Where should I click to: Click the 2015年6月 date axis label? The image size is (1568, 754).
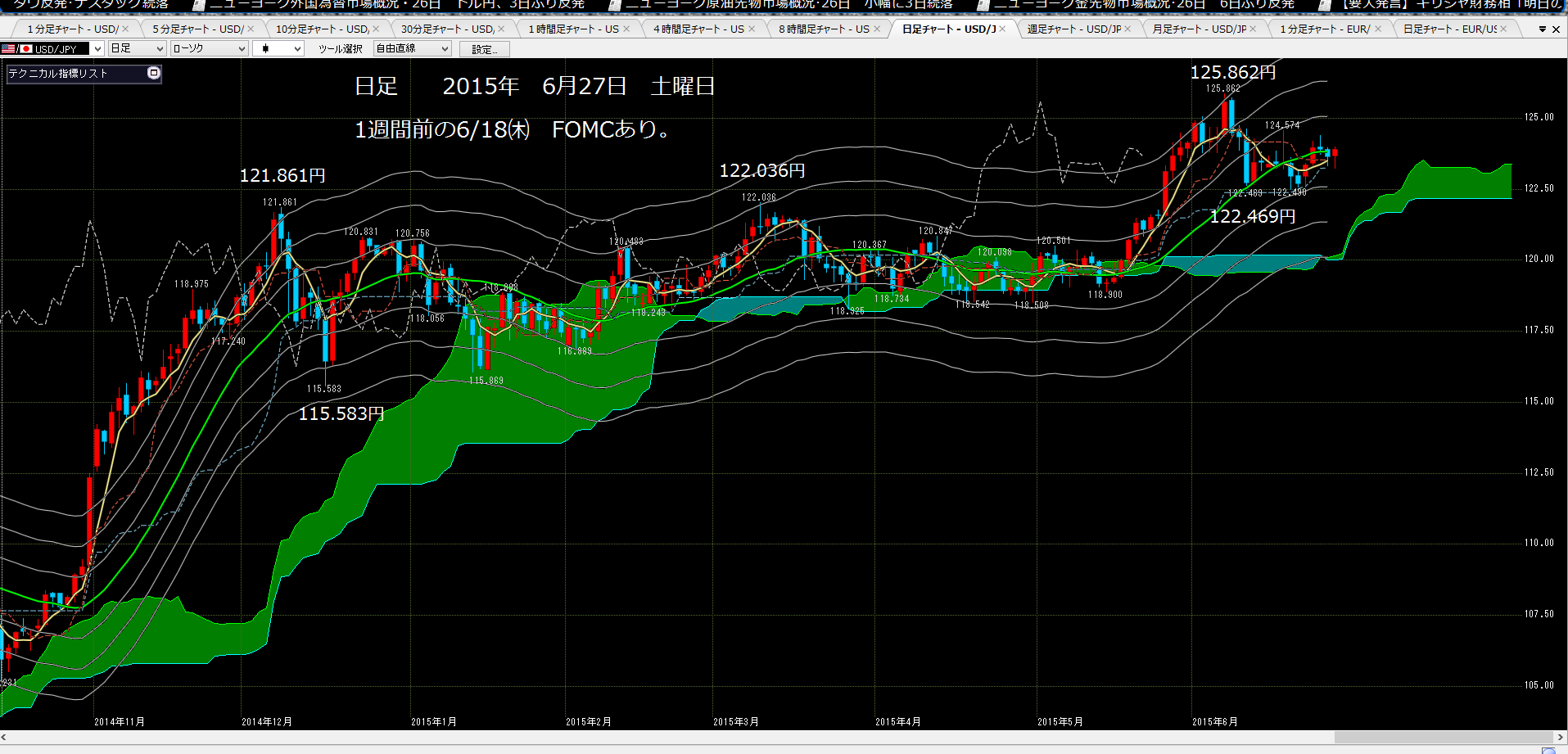1215,722
